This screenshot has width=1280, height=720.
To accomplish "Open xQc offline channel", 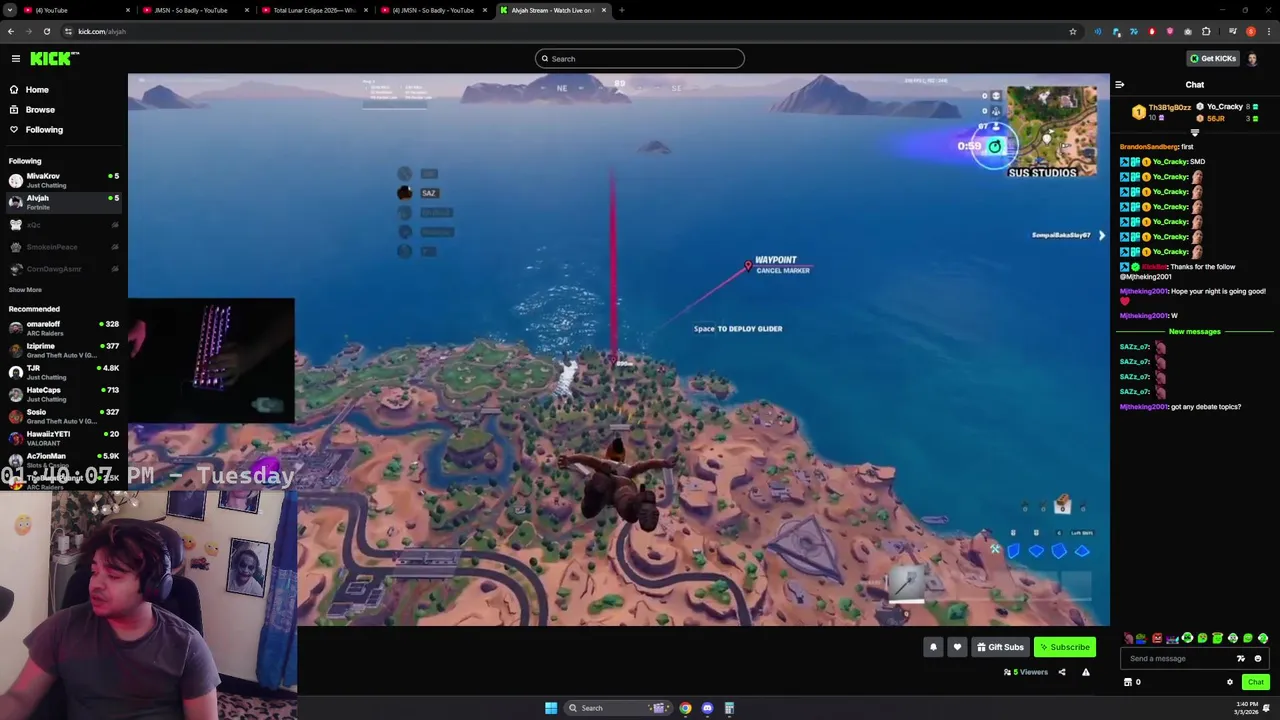I will (x=62, y=225).
